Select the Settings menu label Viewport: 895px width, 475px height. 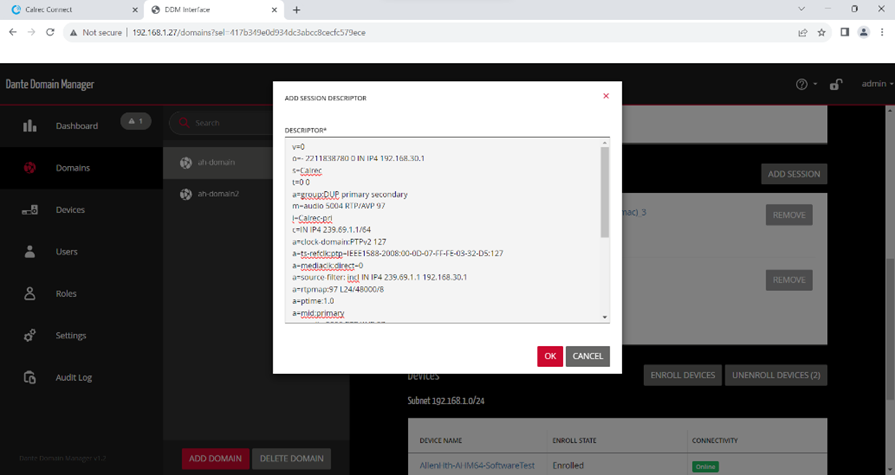(71, 335)
